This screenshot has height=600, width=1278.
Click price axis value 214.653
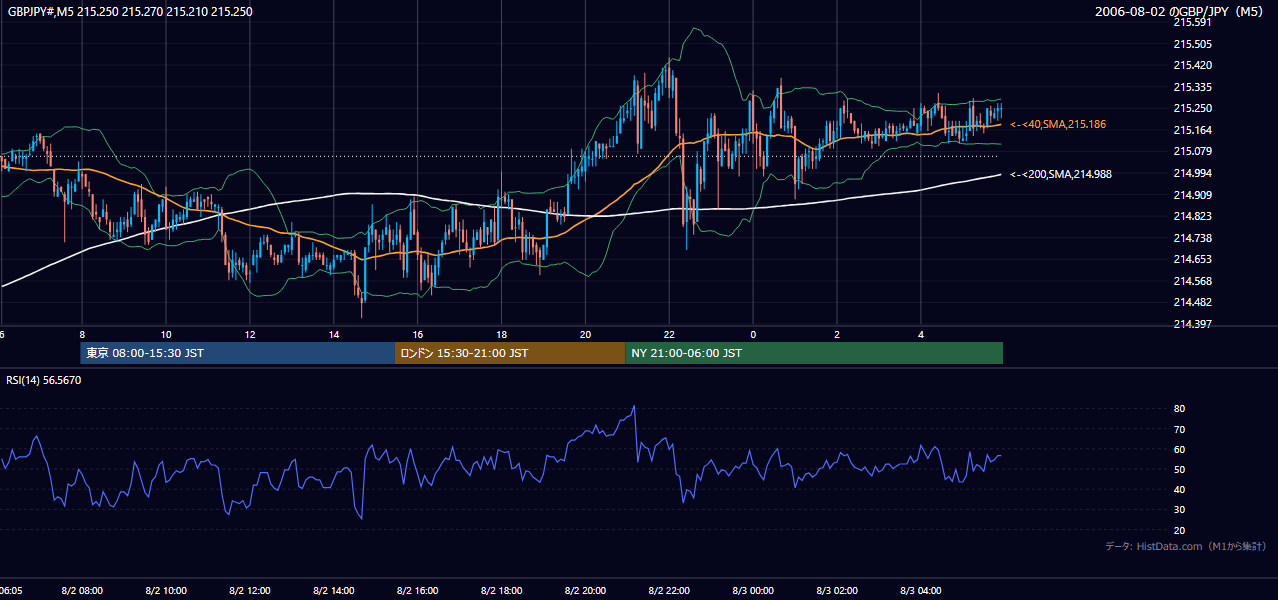pos(1192,259)
